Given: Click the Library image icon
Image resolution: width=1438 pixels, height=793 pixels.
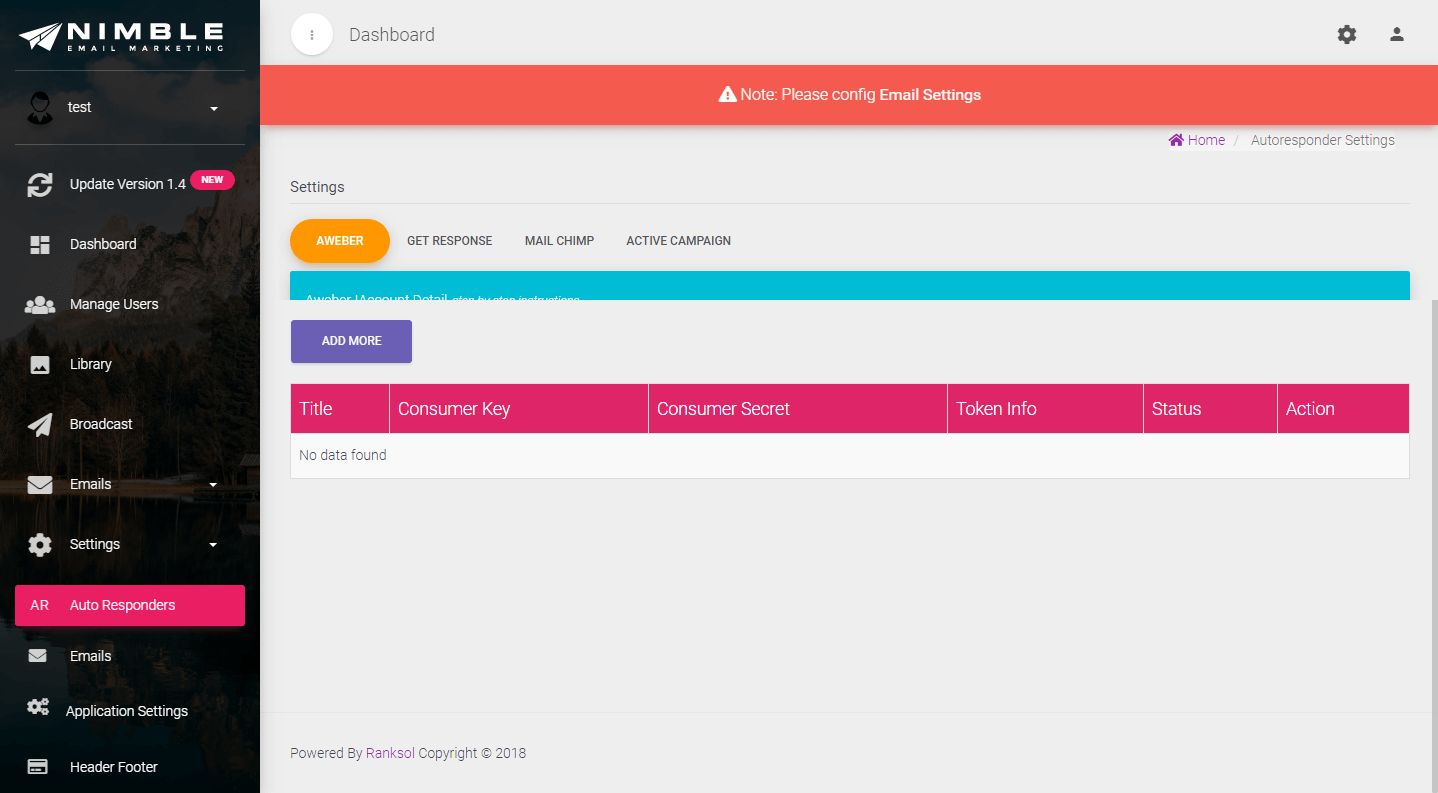Looking at the screenshot, I should tap(40, 365).
